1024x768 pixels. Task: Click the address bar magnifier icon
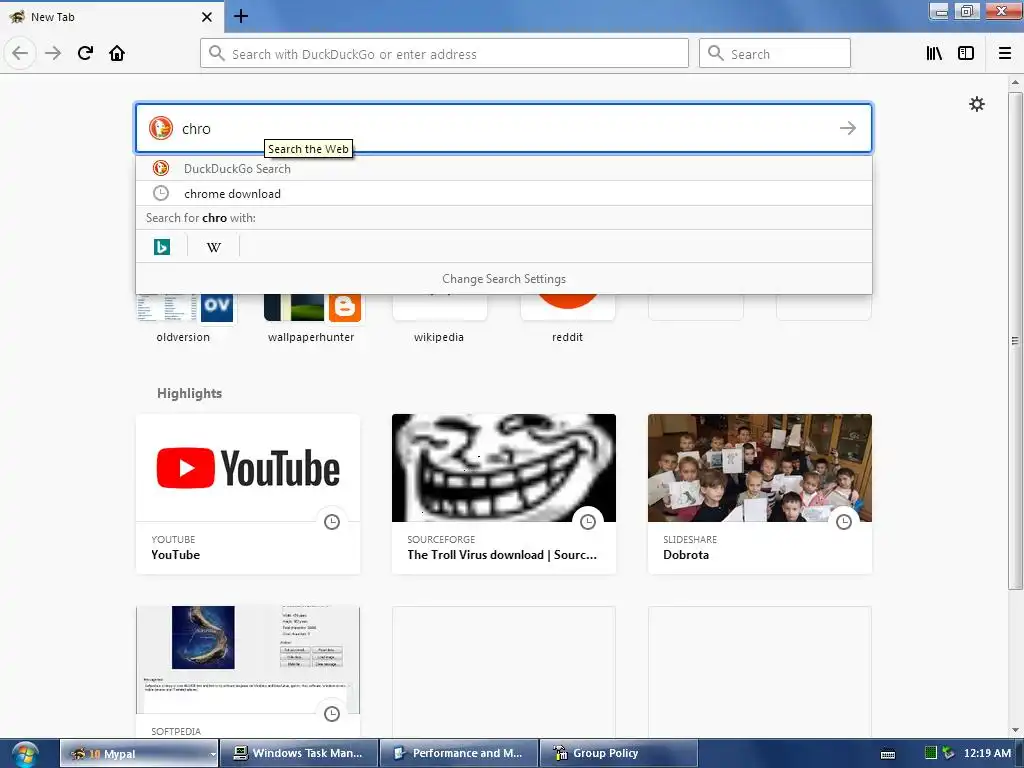[x=217, y=54]
